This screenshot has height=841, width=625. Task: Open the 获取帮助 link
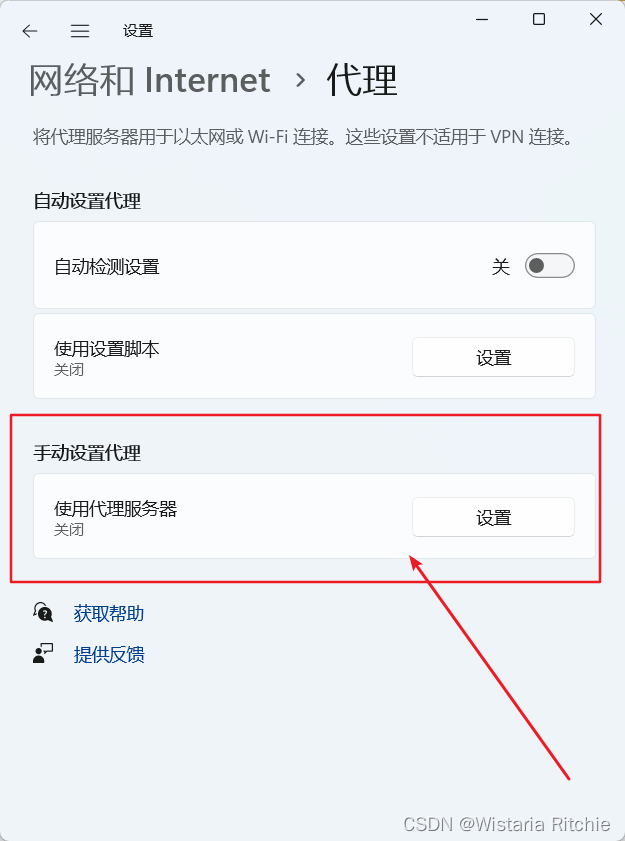click(x=109, y=613)
